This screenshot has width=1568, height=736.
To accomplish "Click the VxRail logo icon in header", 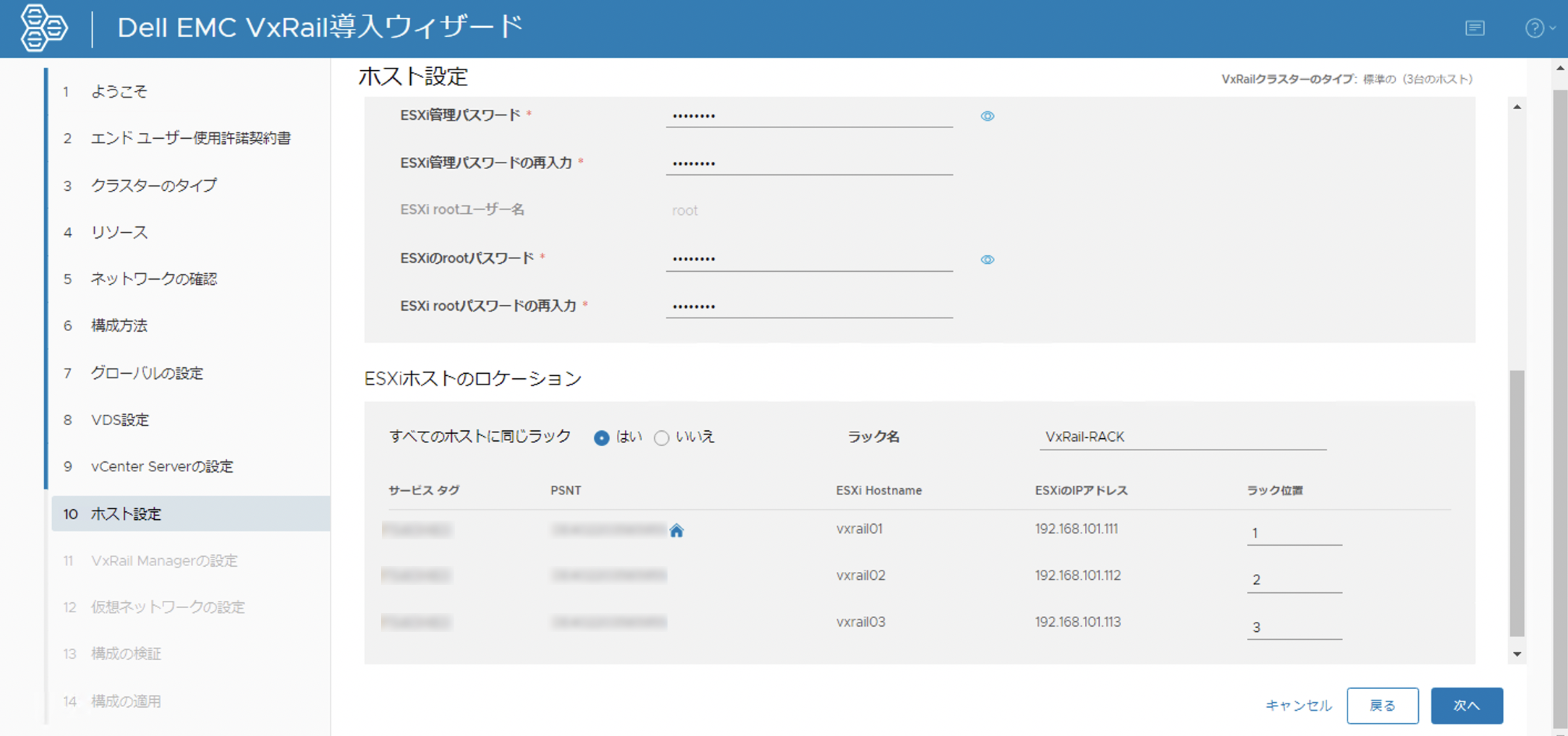I will 43,28.
